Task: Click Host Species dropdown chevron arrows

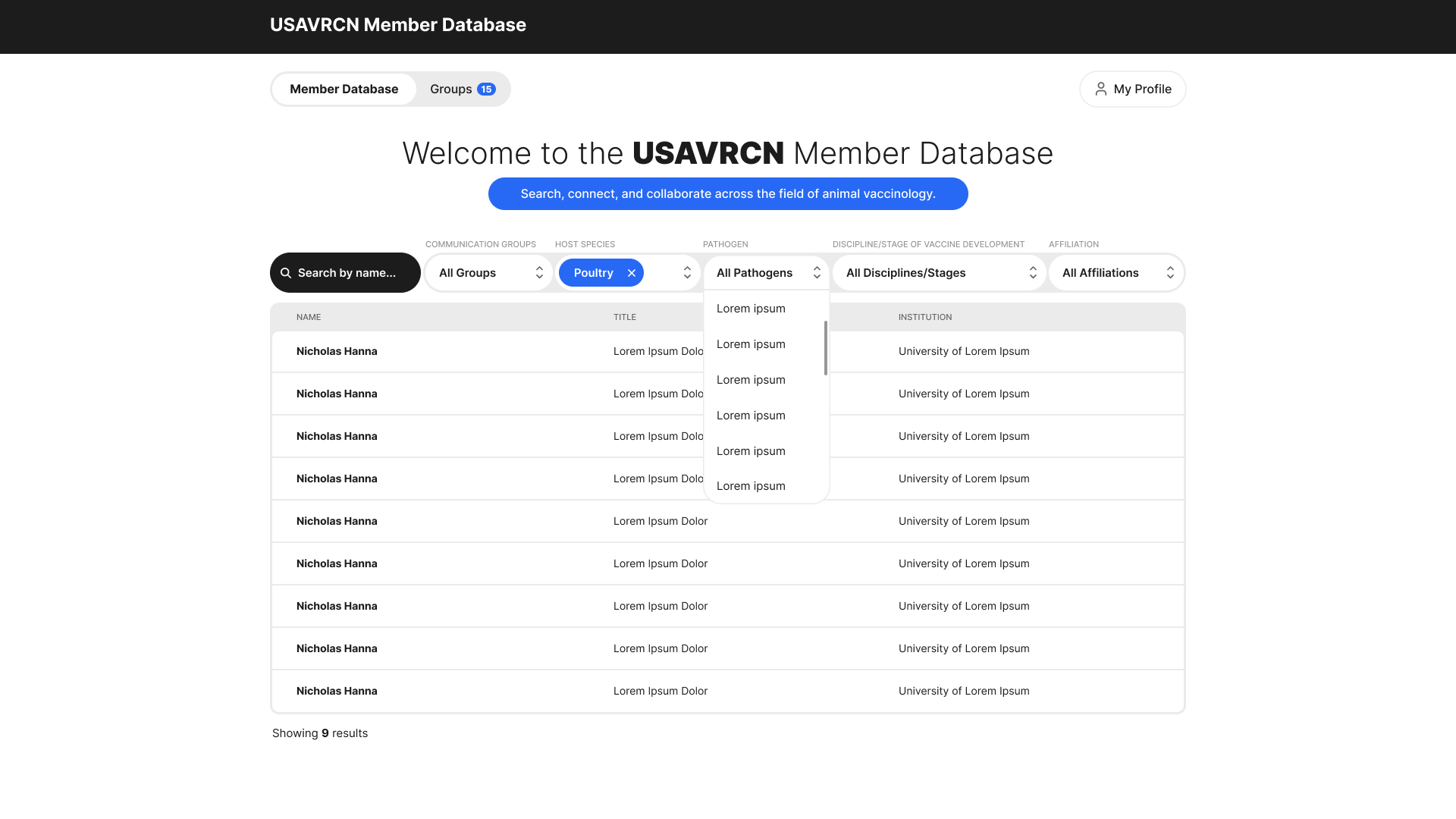Action: 687,273
